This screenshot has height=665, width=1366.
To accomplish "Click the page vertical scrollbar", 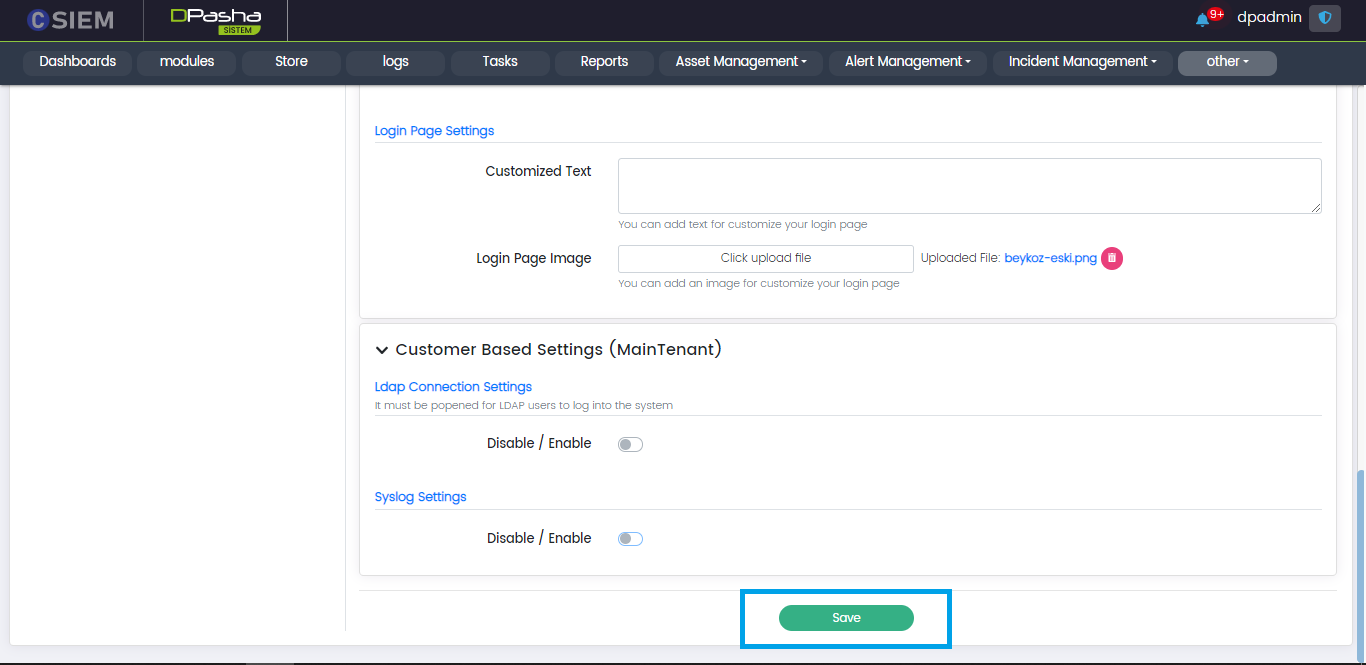I will tap(1359, 560).
